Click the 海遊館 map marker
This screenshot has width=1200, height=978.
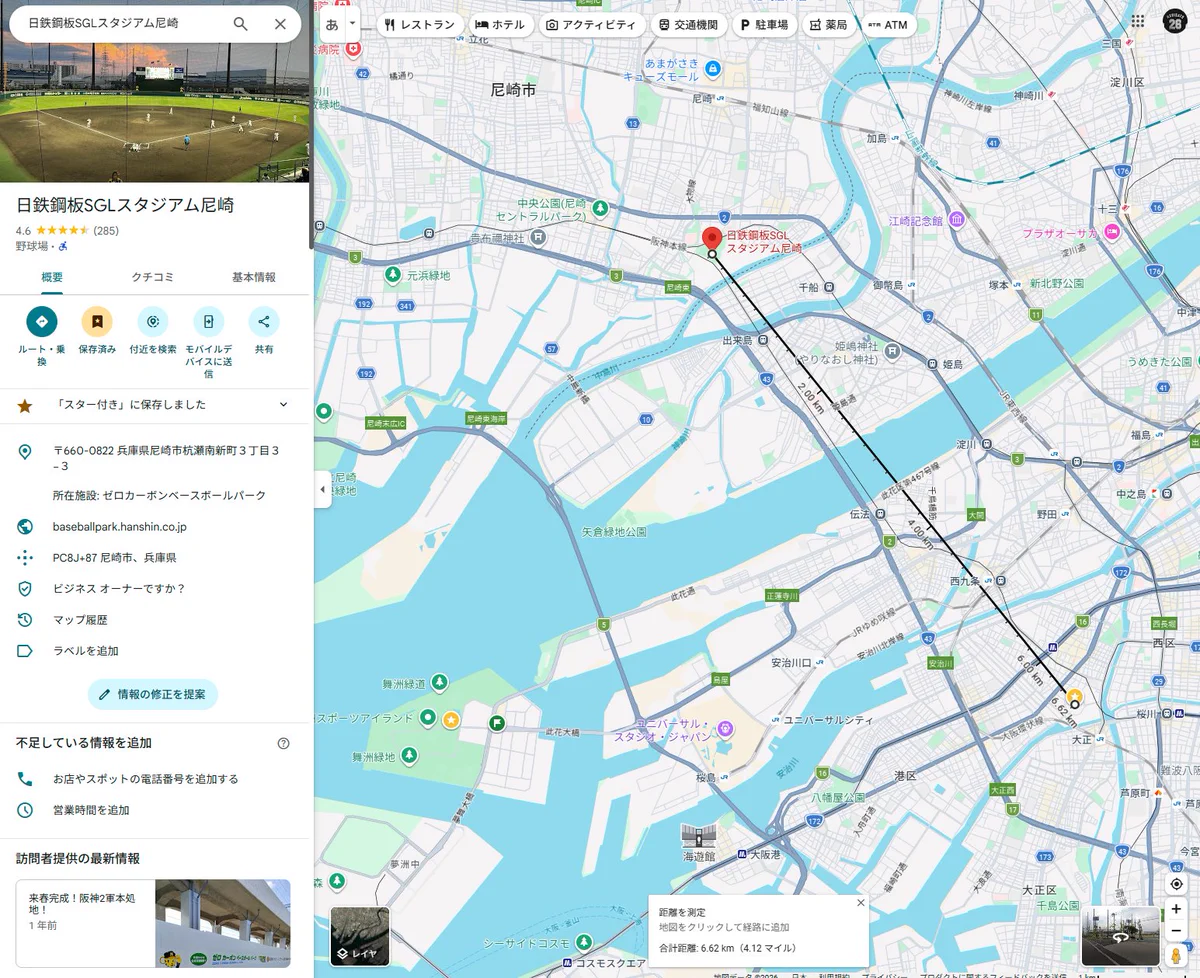tap(699, 835)
